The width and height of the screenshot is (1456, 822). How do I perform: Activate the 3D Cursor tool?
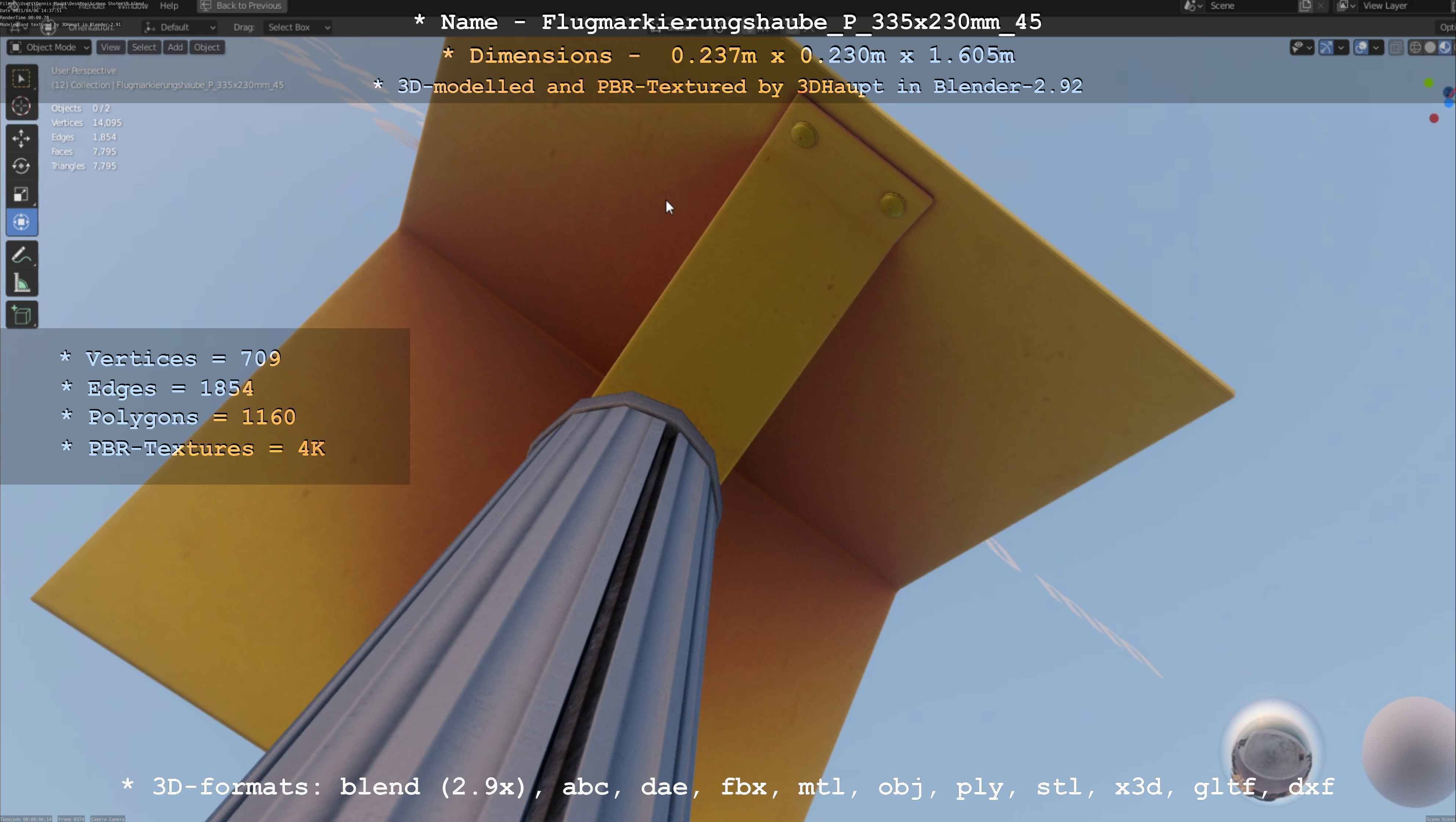pos(21,106)
